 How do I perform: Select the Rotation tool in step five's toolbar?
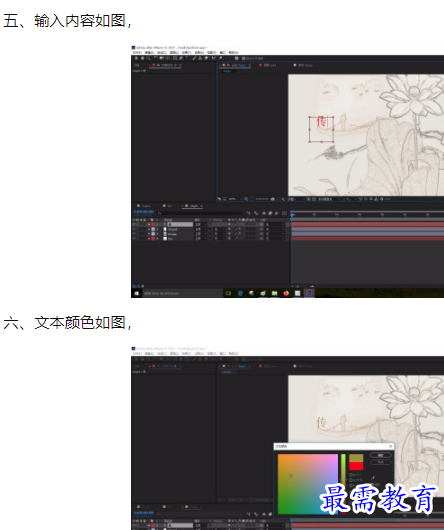click(156, 58)
